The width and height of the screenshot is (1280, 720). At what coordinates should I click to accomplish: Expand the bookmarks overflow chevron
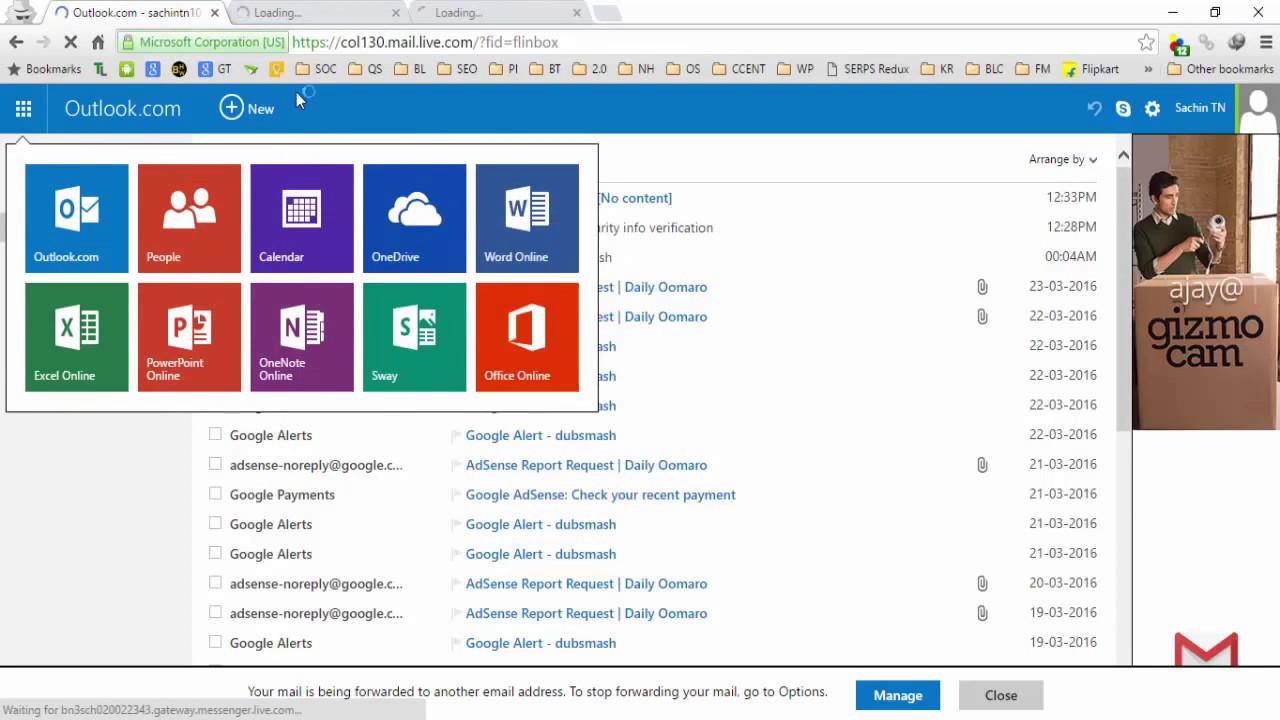click(1148, 69)
